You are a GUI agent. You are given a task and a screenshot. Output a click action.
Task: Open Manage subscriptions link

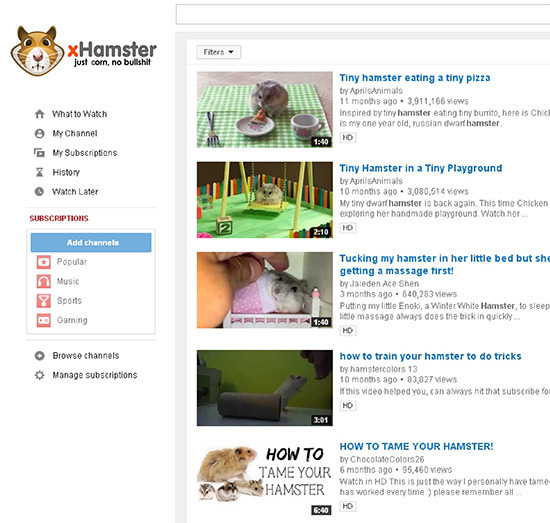pyautogui.click(x=95, y=375)
